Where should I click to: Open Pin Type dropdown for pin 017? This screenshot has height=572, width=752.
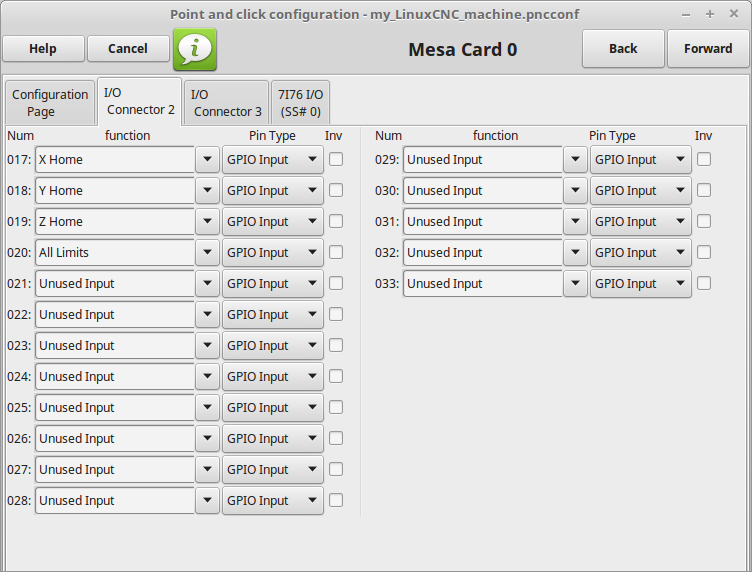click(x=273, y=159)
